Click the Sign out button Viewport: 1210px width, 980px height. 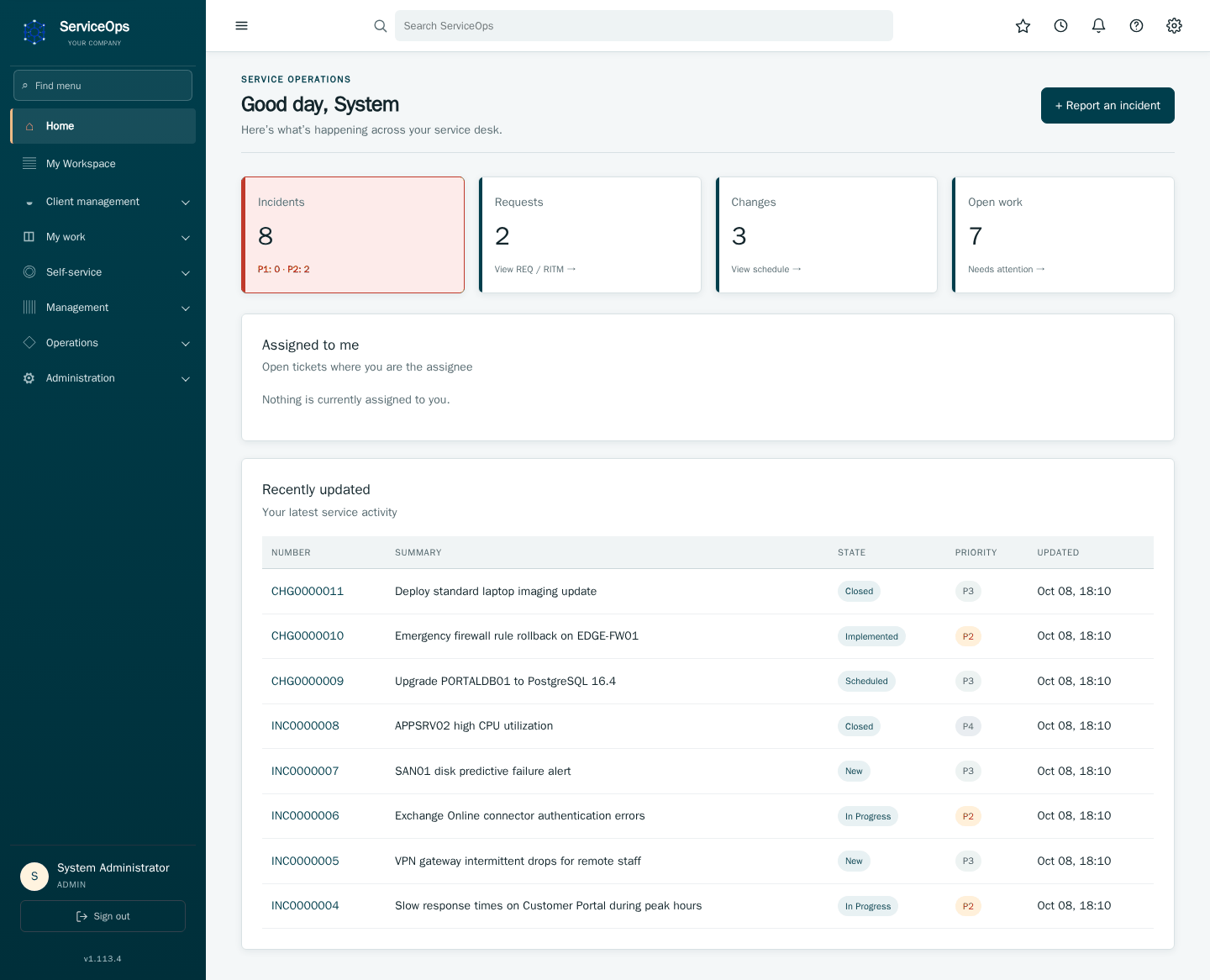(x=103, y=916)
